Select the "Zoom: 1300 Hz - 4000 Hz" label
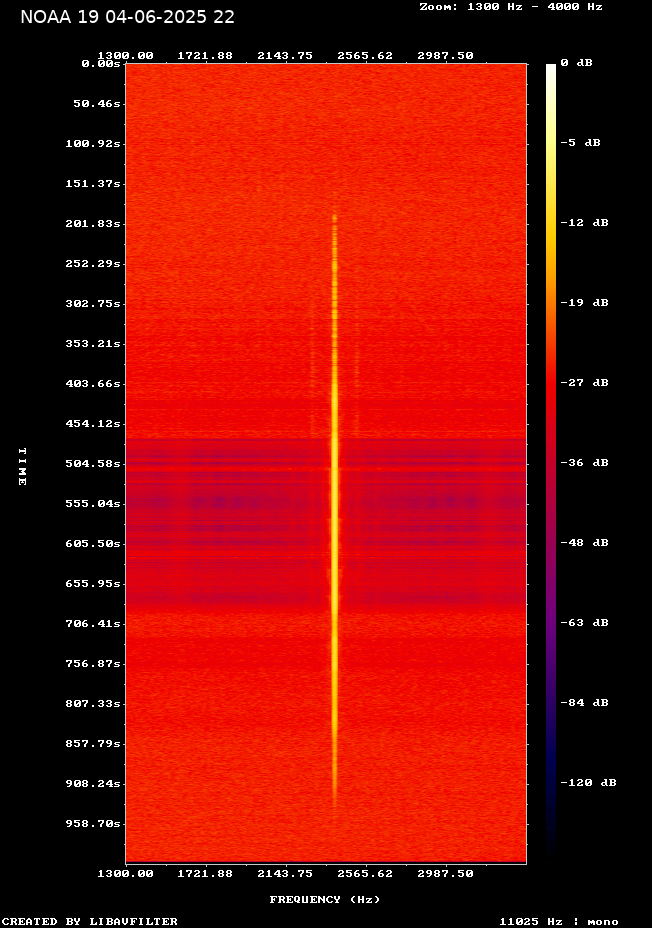 (x=511, y=7)
